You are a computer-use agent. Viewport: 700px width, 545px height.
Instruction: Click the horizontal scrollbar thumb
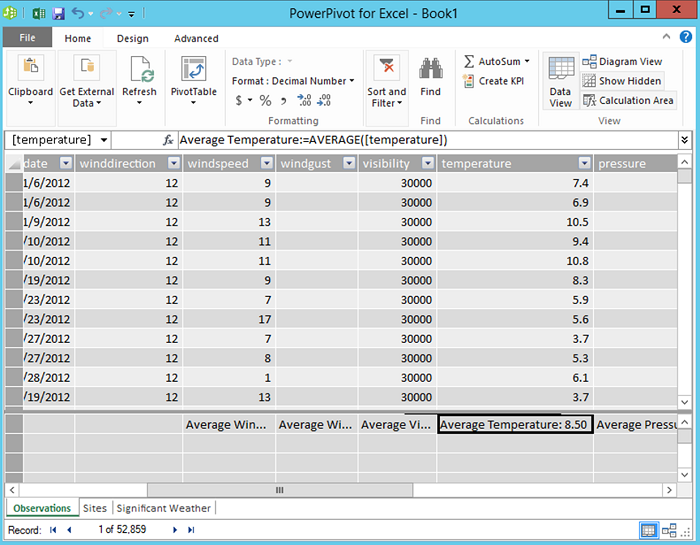click(280, 490)
